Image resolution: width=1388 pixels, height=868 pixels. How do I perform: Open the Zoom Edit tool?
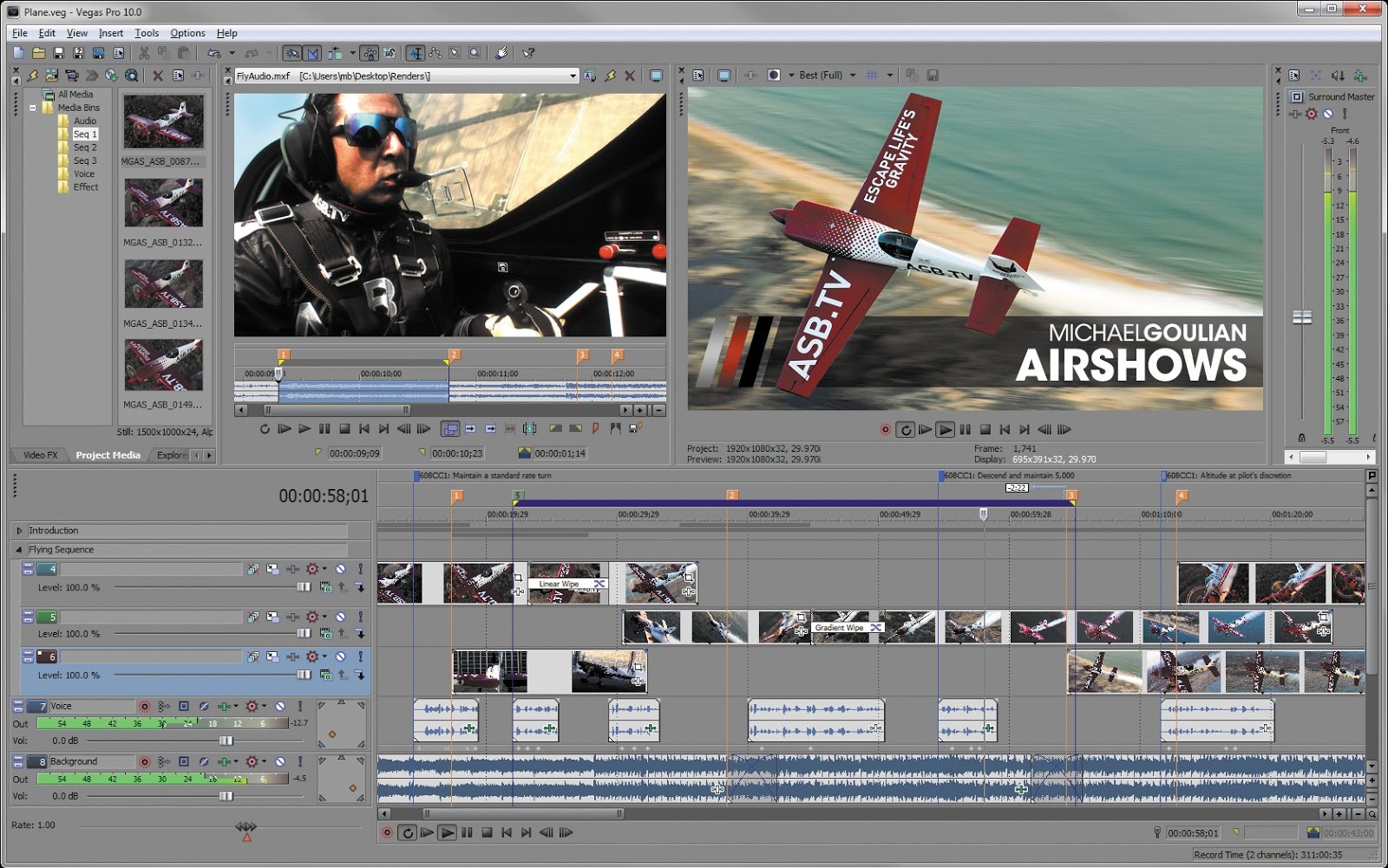coord(475,55)
